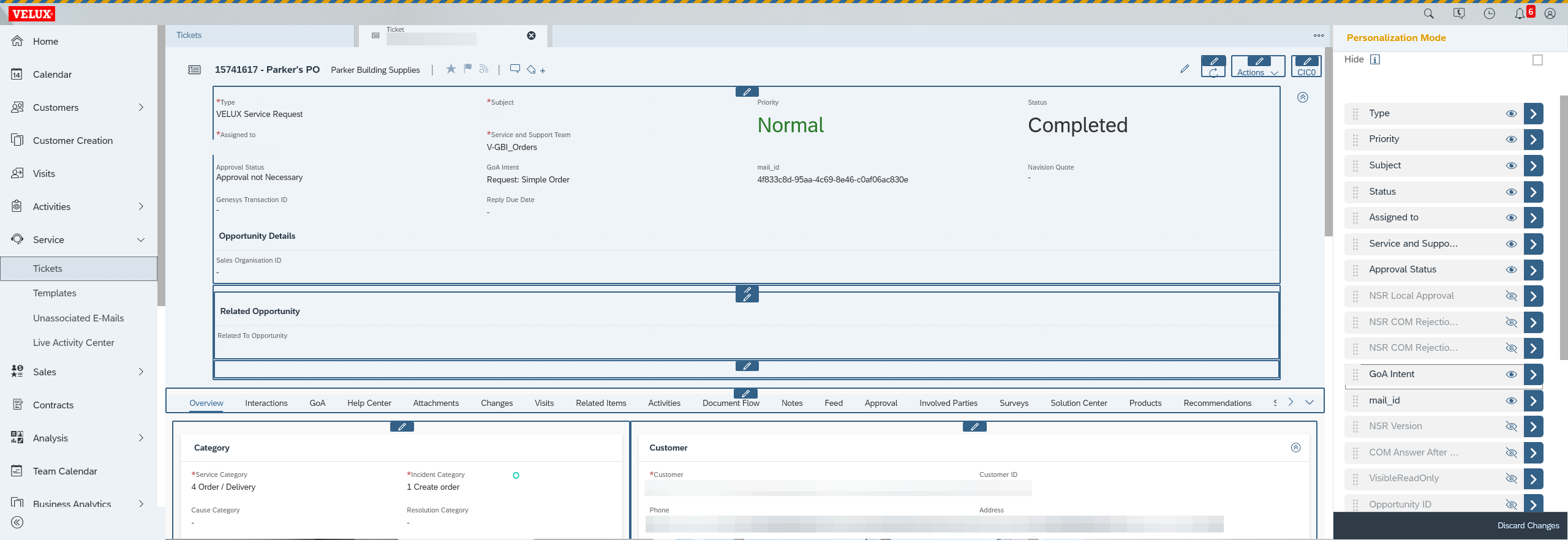The width and height of the screenshot is (1568, 540).
Task: Click the main content vertical scrollbar
Action: 1328,143
